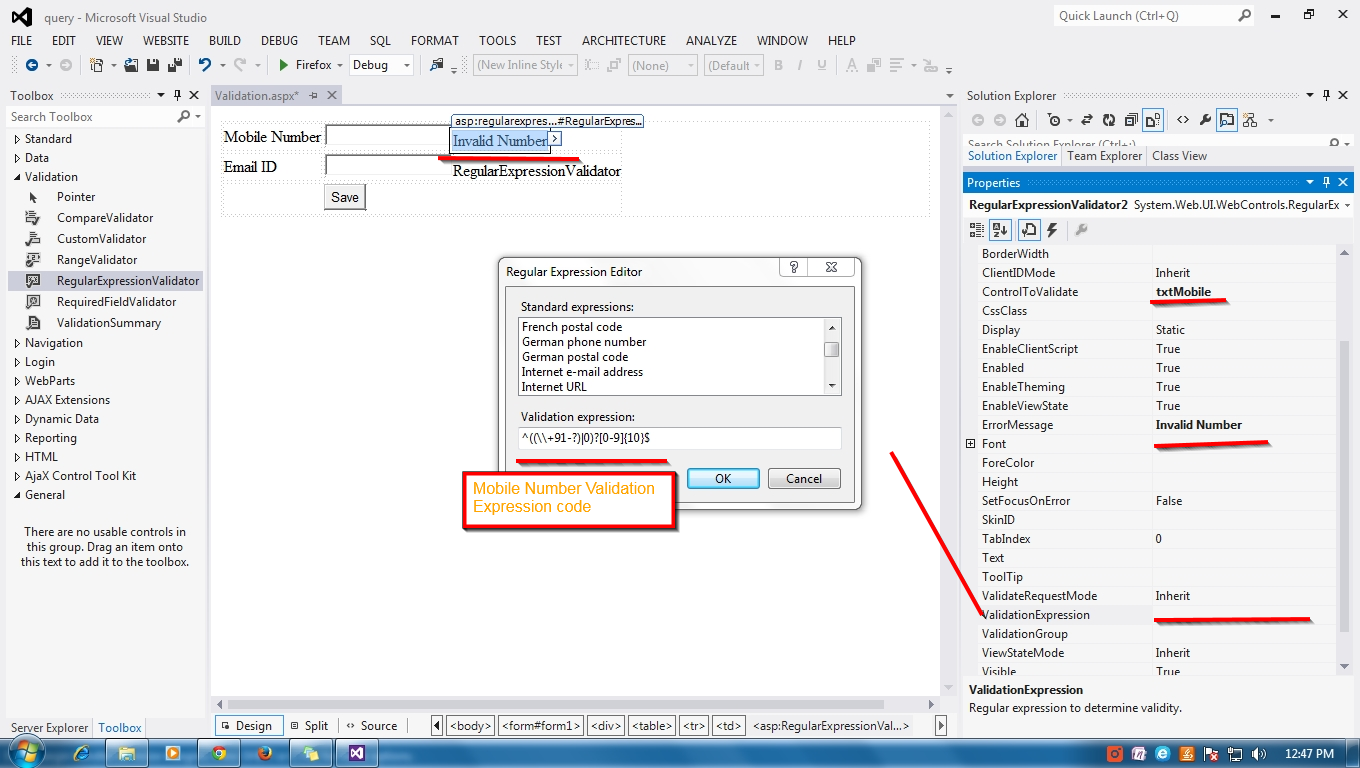The height and width of the screenshot is (768, 1360).
Task: Click the New Project toolbar icon
Action: coord(97,65)
